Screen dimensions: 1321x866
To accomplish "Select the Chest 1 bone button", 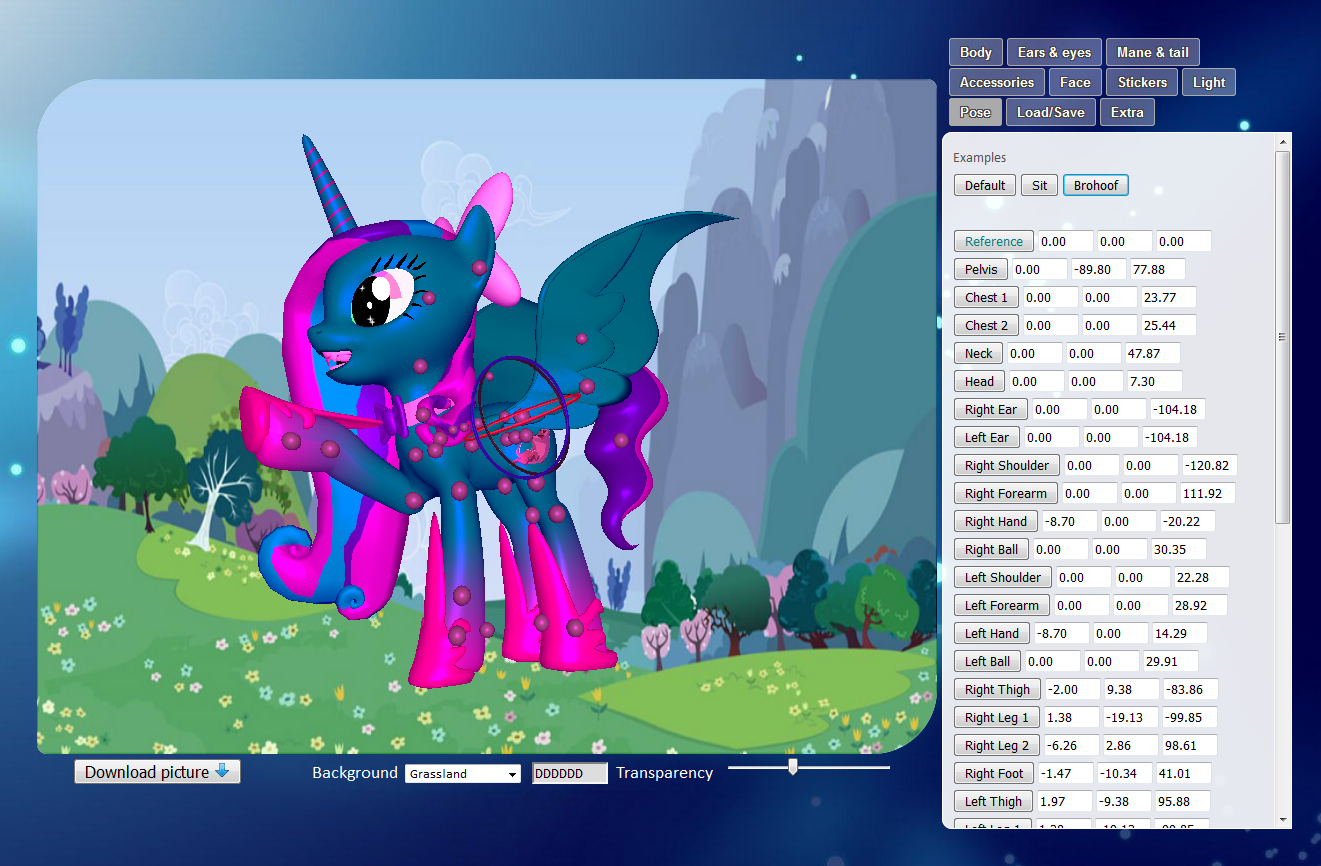I will pos(987,297).
